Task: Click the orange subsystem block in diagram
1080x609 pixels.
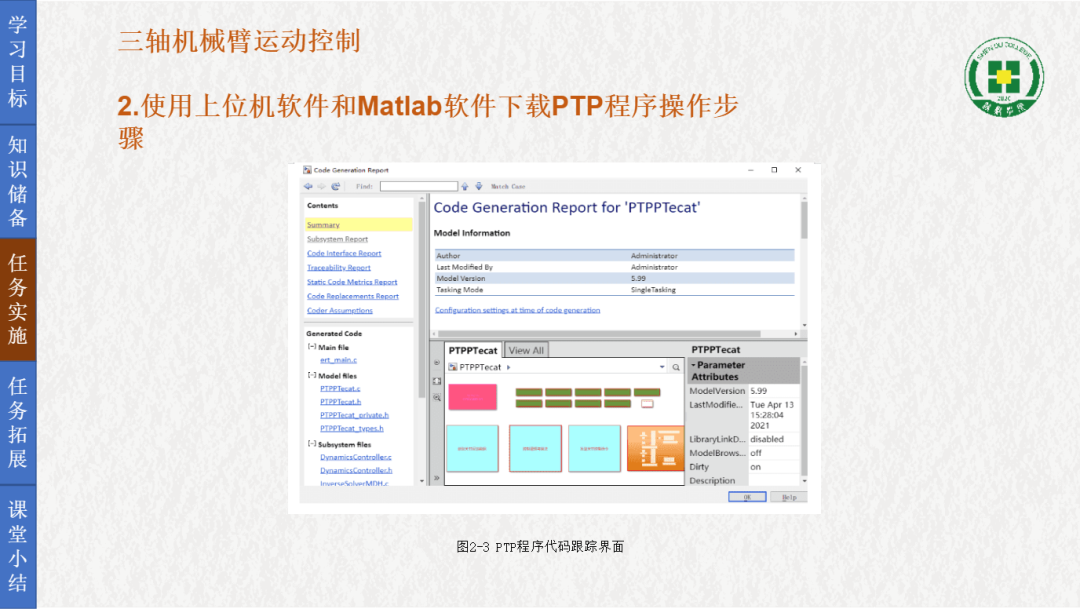Action: (x=655, y=448)
